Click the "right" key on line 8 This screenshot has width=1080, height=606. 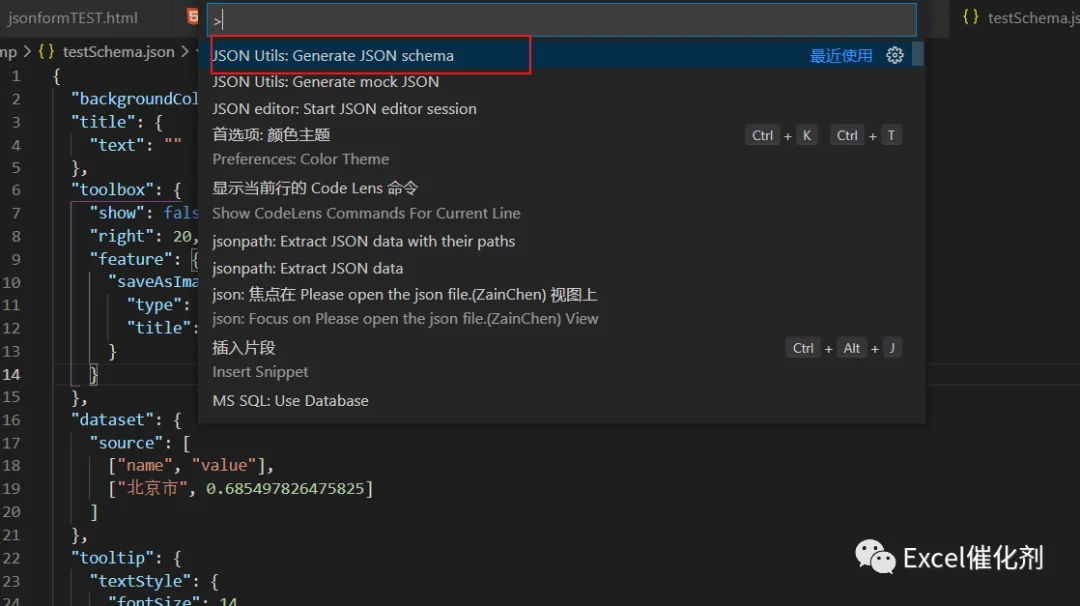tap(122, 236)
